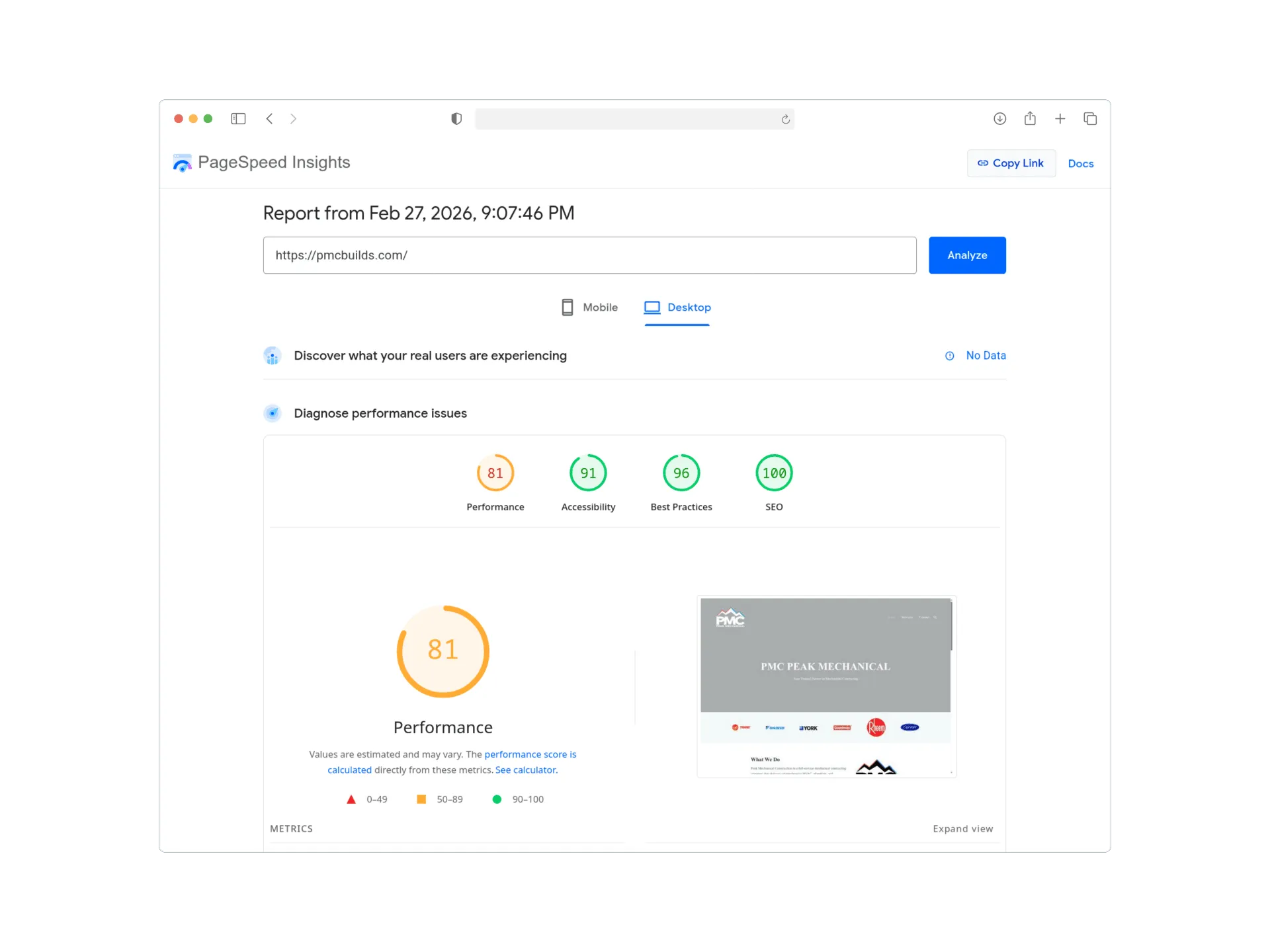Click the Diagnose performance issues heading
Screen dimensions: 1270x952
tap(380, 413)
